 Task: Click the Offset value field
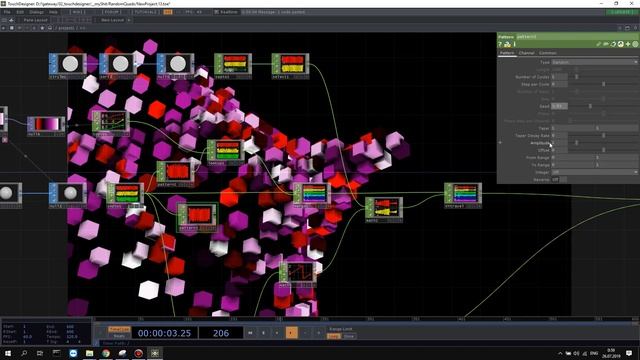point(559,150)
